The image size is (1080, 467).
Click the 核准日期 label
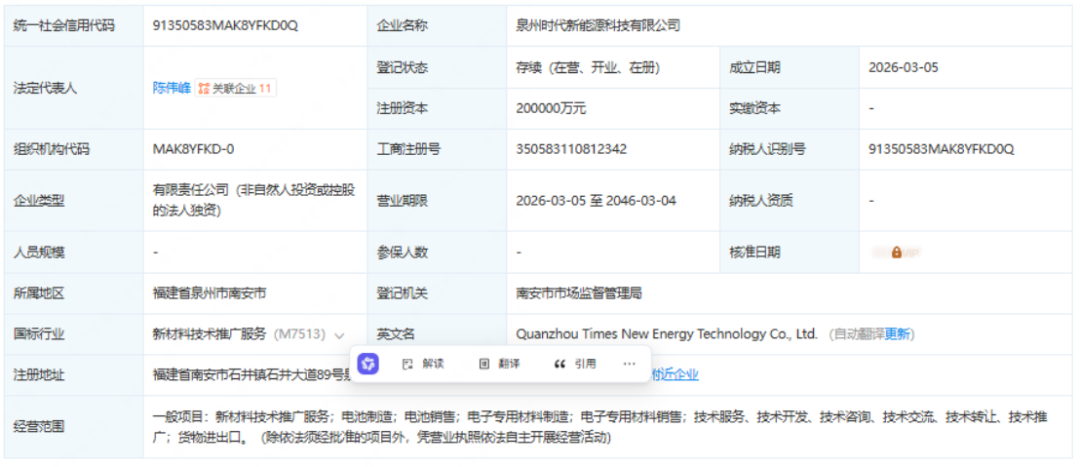[x=755, y=252]
